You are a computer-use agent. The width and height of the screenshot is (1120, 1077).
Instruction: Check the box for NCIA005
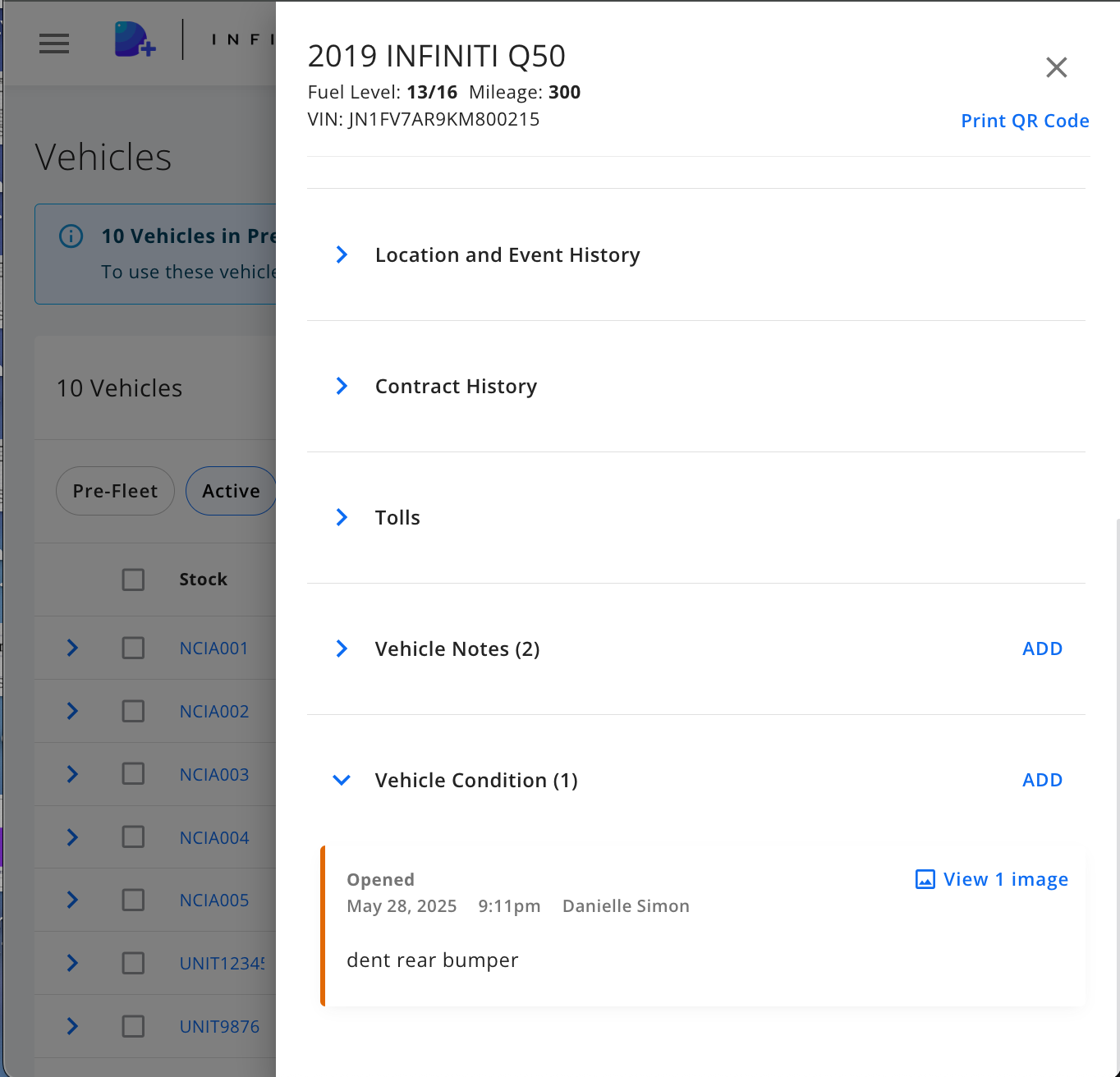click(x=133, y=900)
